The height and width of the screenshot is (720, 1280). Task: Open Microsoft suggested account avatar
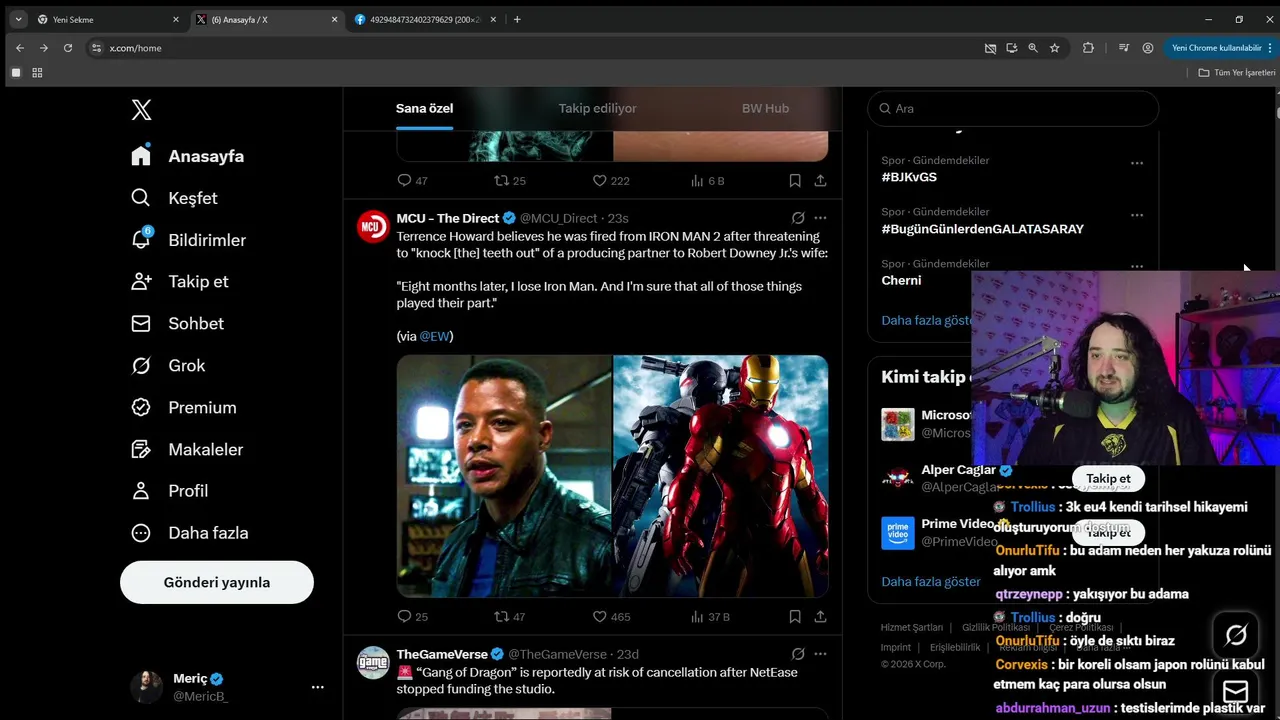[898, 424]
